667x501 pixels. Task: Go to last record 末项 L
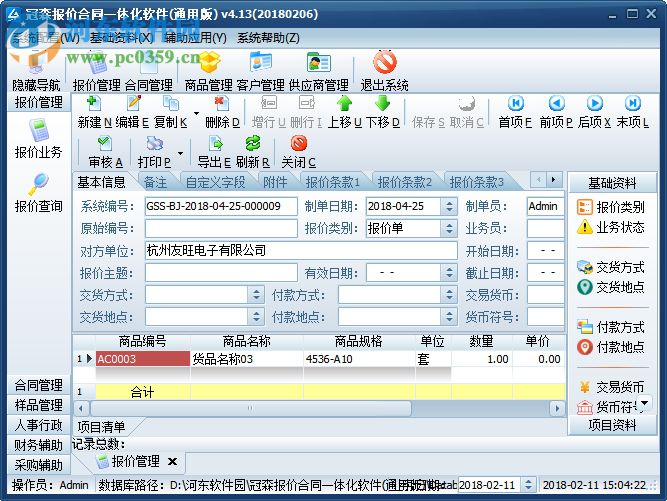633,112
